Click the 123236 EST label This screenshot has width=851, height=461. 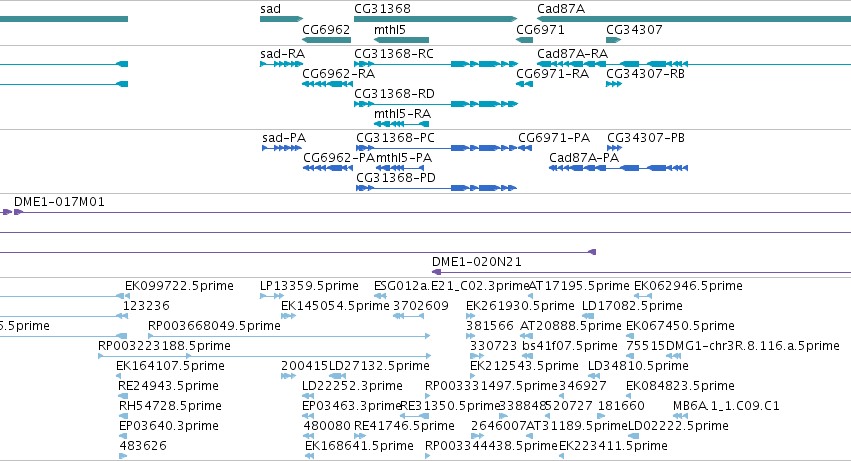(146, 306)
